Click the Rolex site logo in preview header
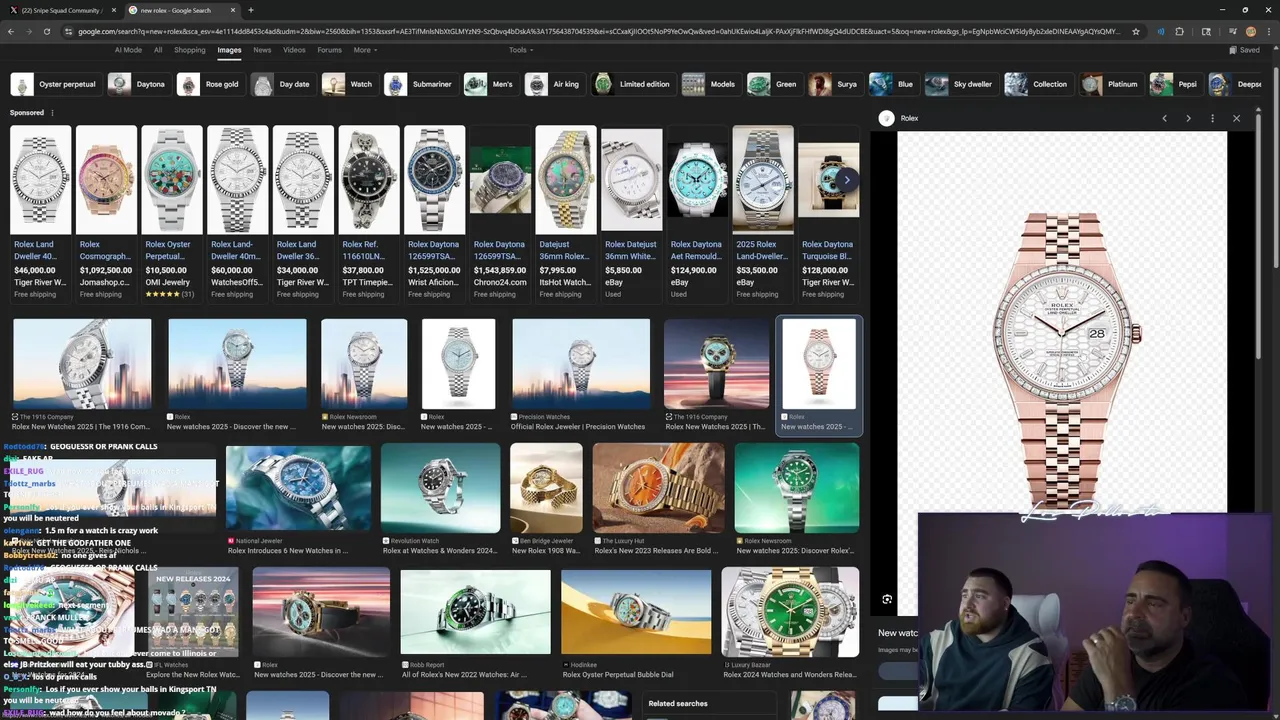Viewport: 1280px width, 720px height. point(886,118)
